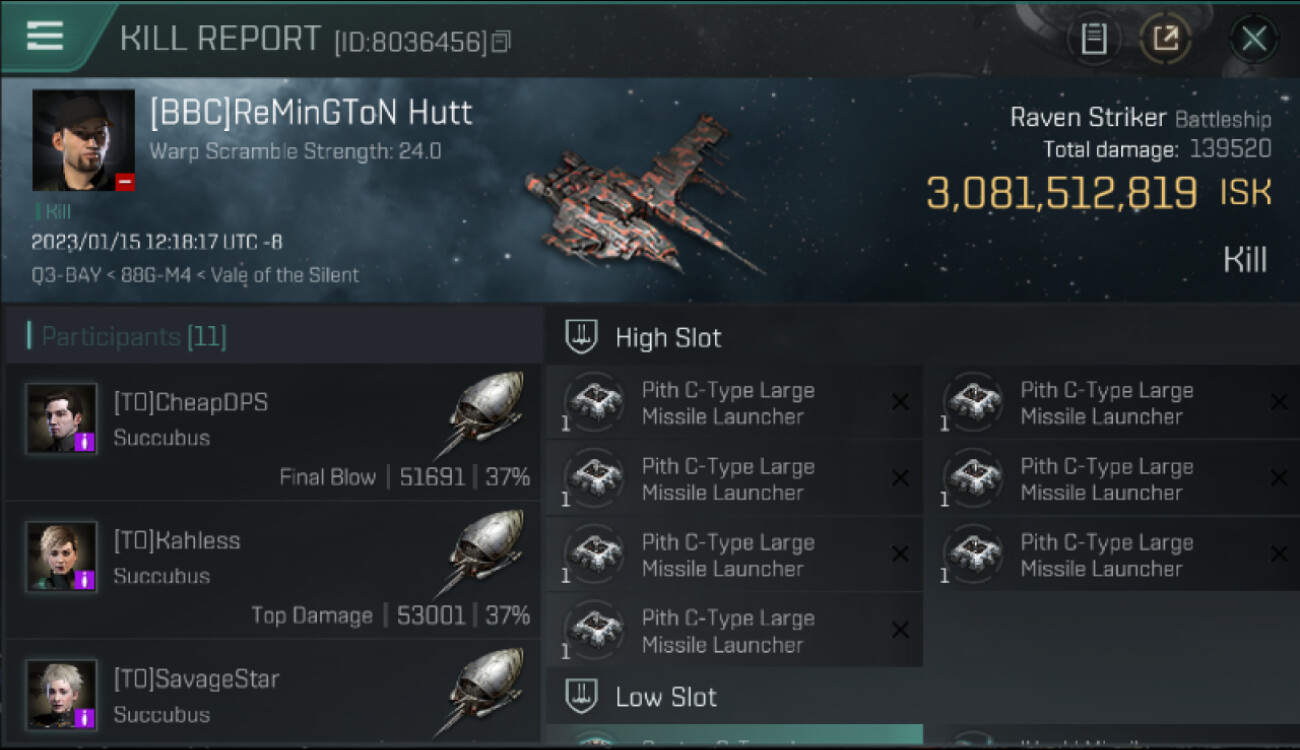The image size is (1300, 750).
Task: Click the share export icon
Action: (1165, 40)
